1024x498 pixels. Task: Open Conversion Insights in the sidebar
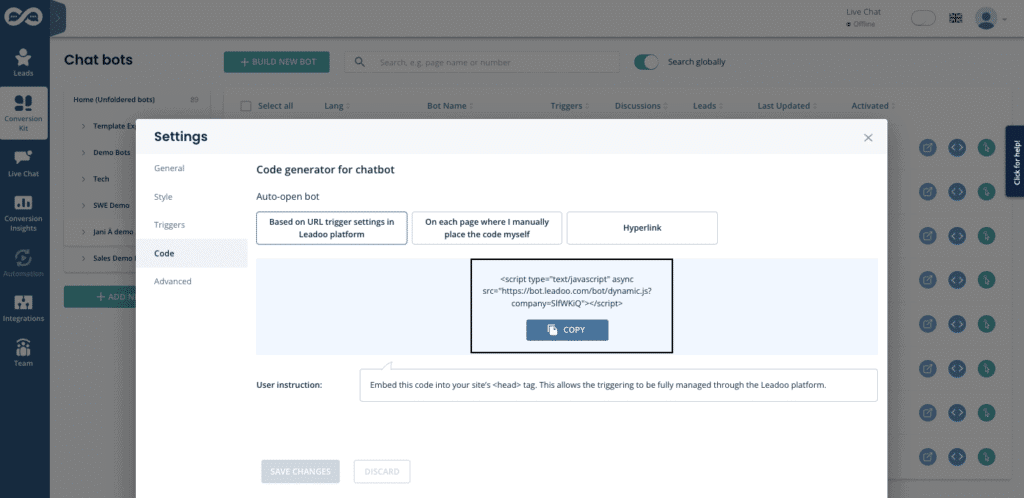(x=24, y=208)
